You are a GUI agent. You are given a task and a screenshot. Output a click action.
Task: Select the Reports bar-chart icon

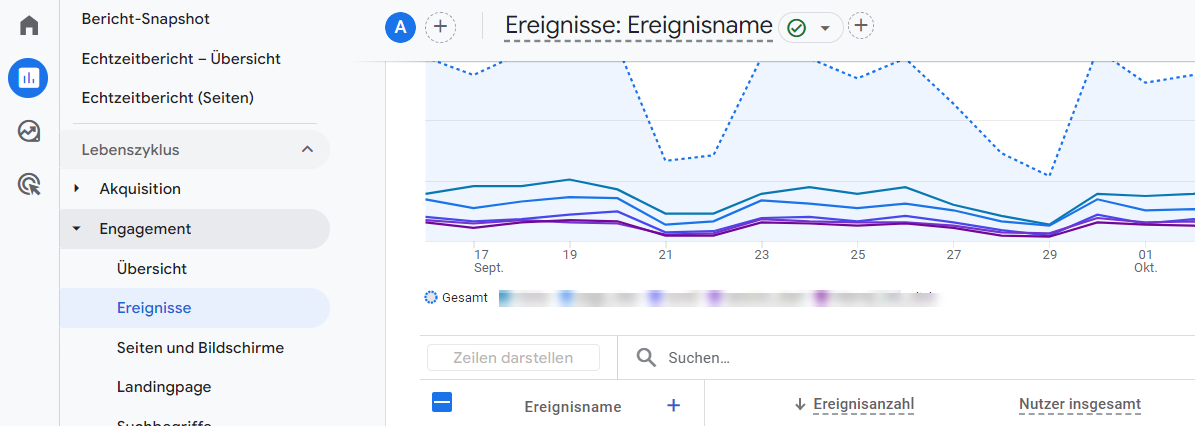[28, 78]
